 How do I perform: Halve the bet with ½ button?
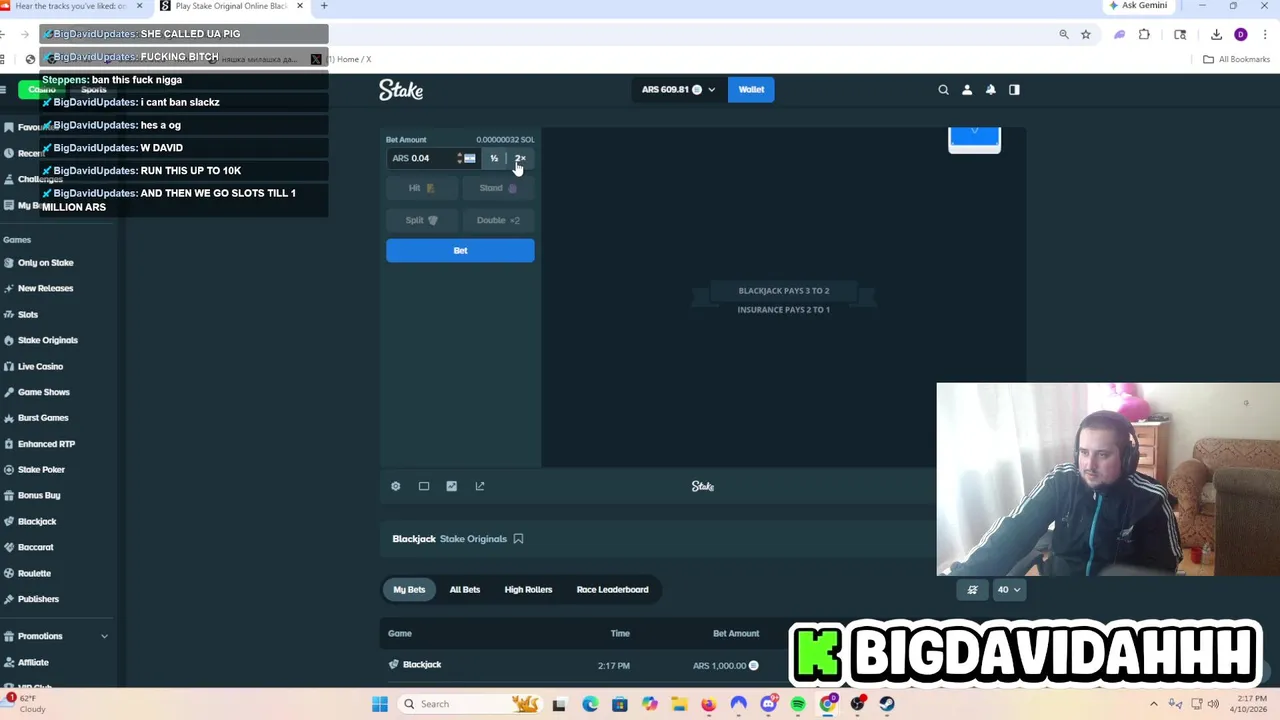tap(494, 158)
